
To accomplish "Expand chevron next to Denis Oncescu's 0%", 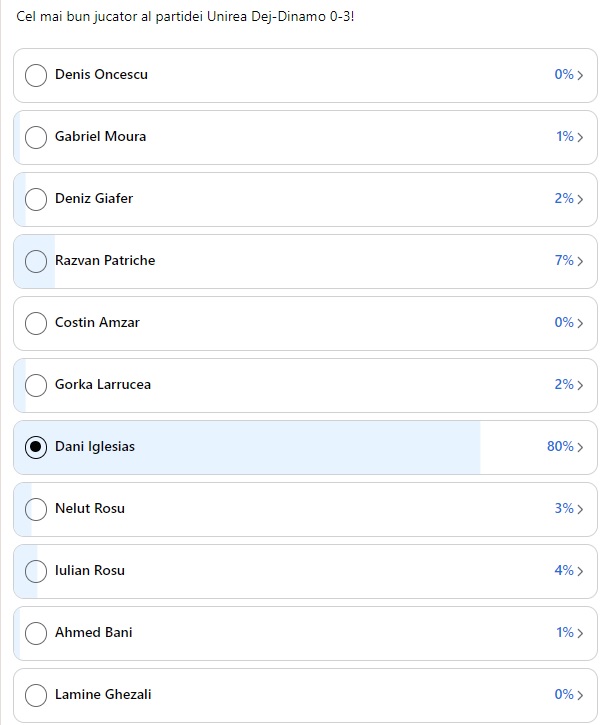I will point(581,75).
